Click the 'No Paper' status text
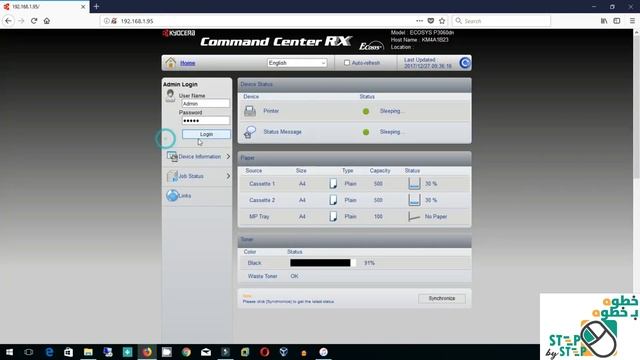Viewport: 640px width, 360px height. (436, 216)
